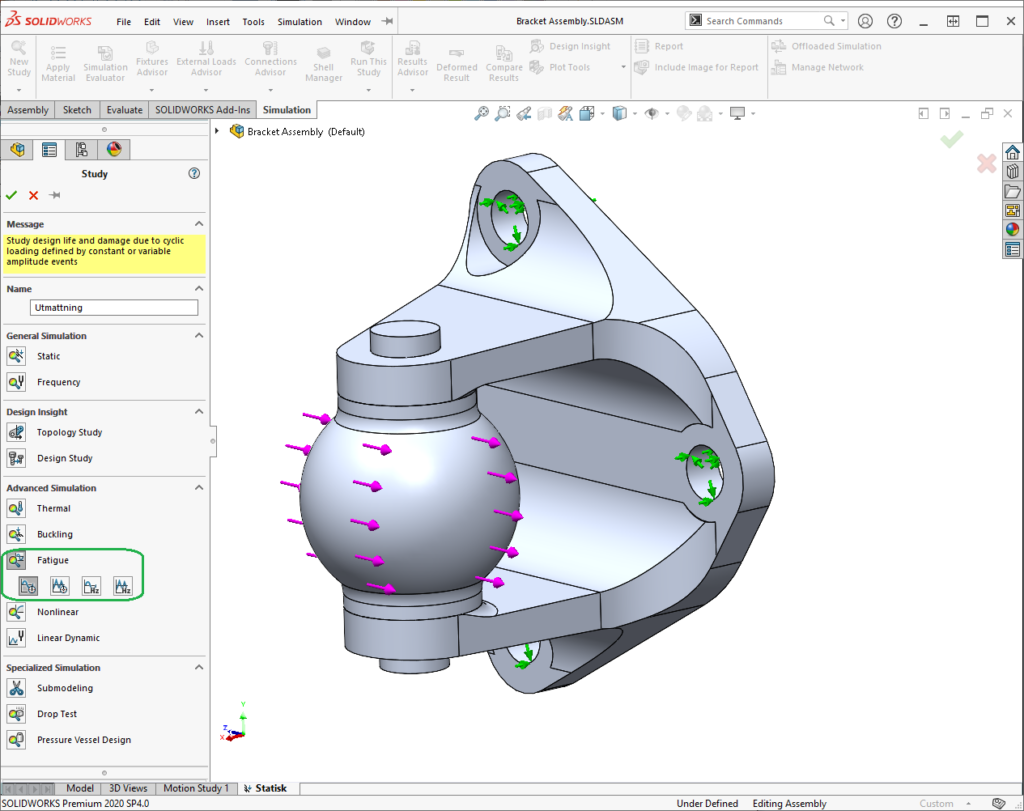This screenshot has height=811, width=1024.
Task: Open the Simulation menu
Action: 299,21
